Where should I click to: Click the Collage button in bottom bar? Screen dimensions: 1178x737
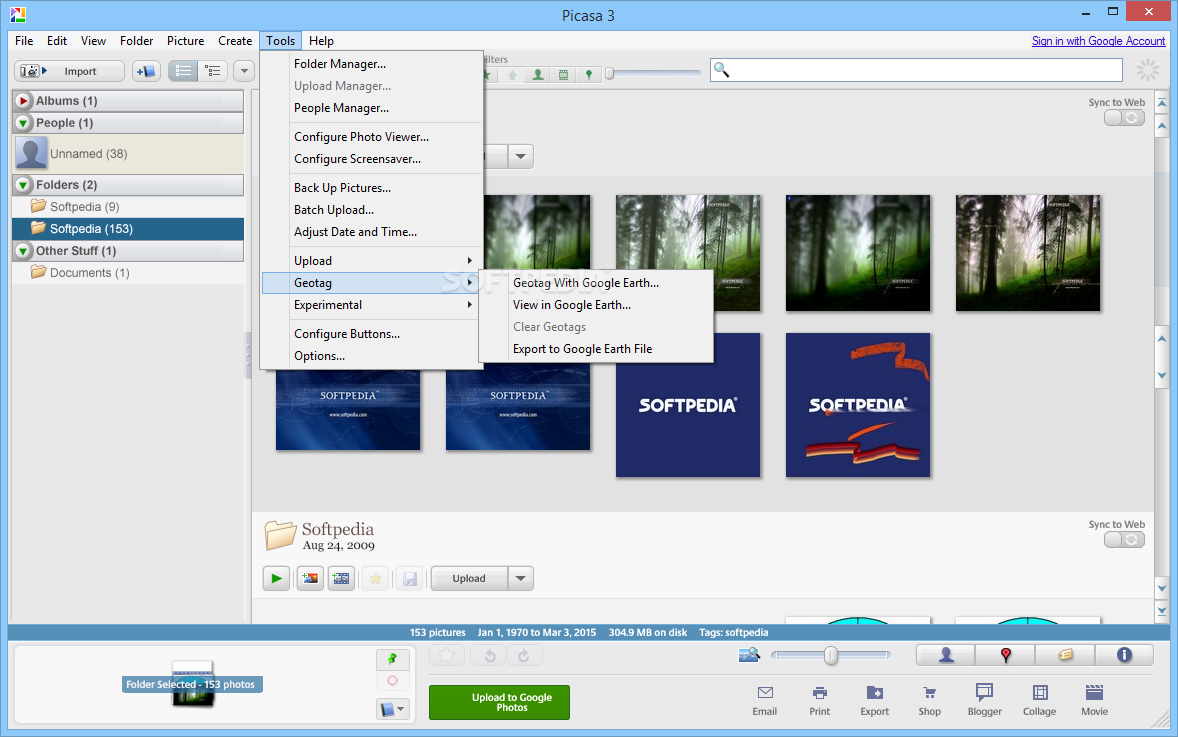[1040, 700]
